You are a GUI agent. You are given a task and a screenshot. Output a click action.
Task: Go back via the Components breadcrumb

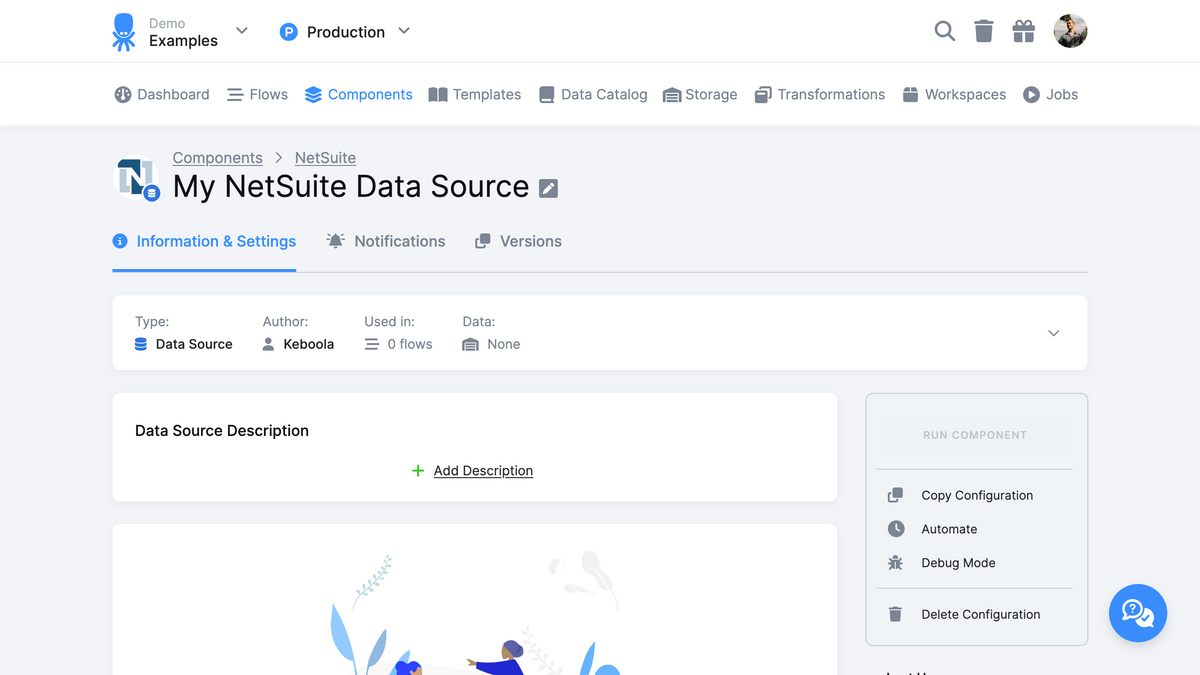(x=217, y=157)
